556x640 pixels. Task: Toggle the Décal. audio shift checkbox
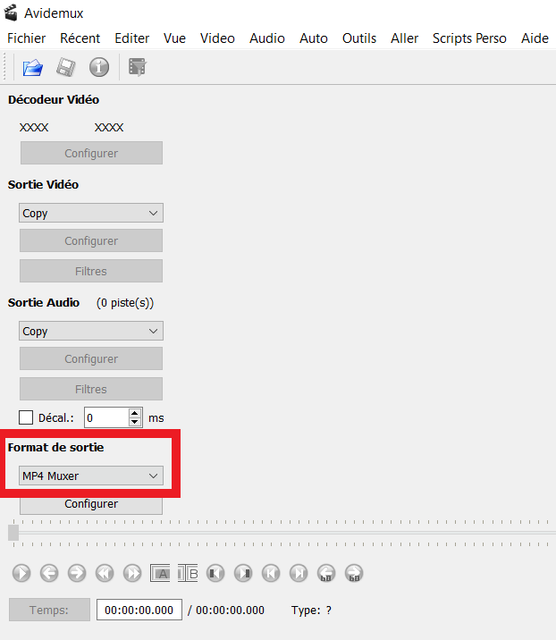(26, 418)
